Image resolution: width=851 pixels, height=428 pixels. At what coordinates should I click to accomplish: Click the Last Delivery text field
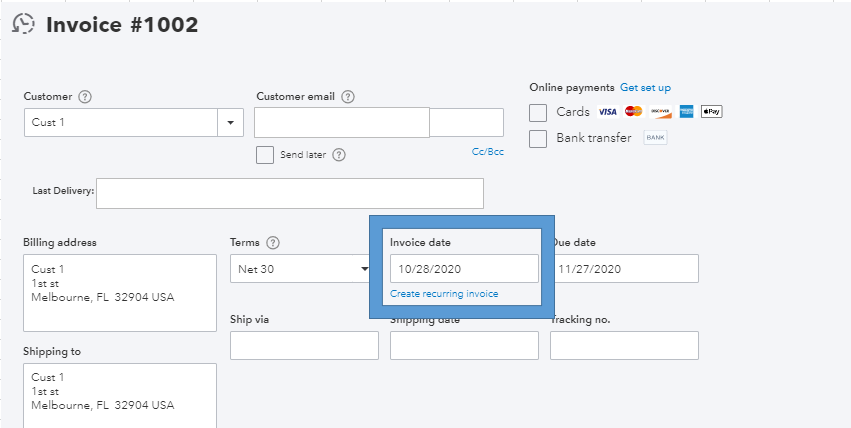(289, 193)
